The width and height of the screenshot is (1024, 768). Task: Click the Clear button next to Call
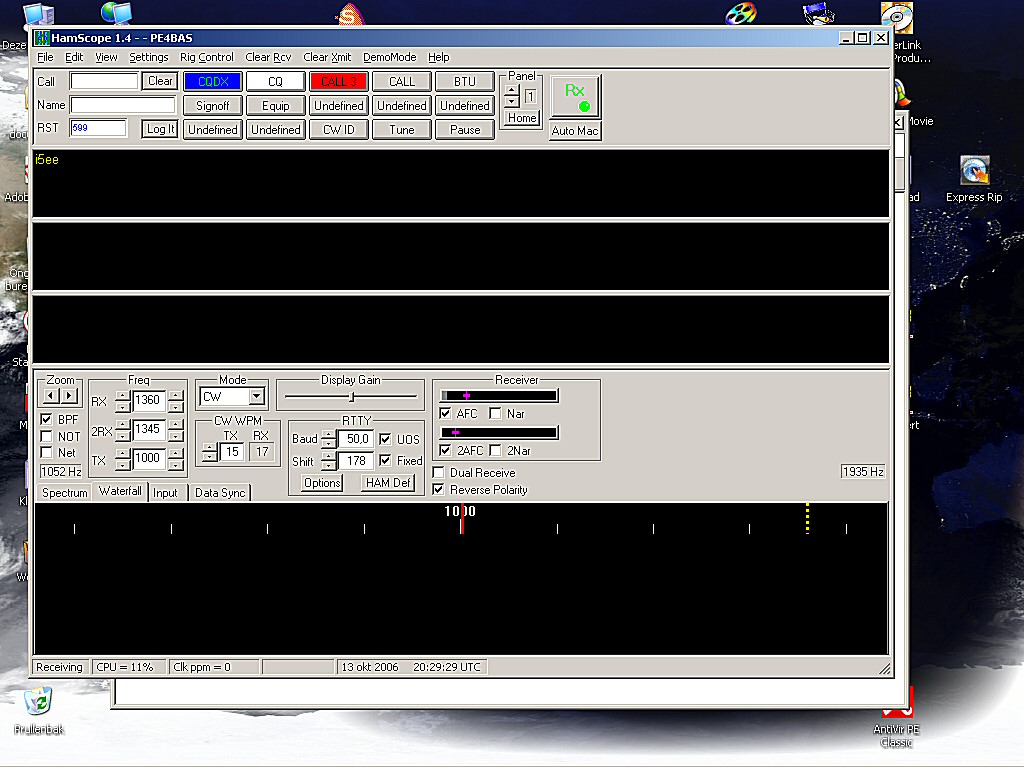[x=160, y=81]
